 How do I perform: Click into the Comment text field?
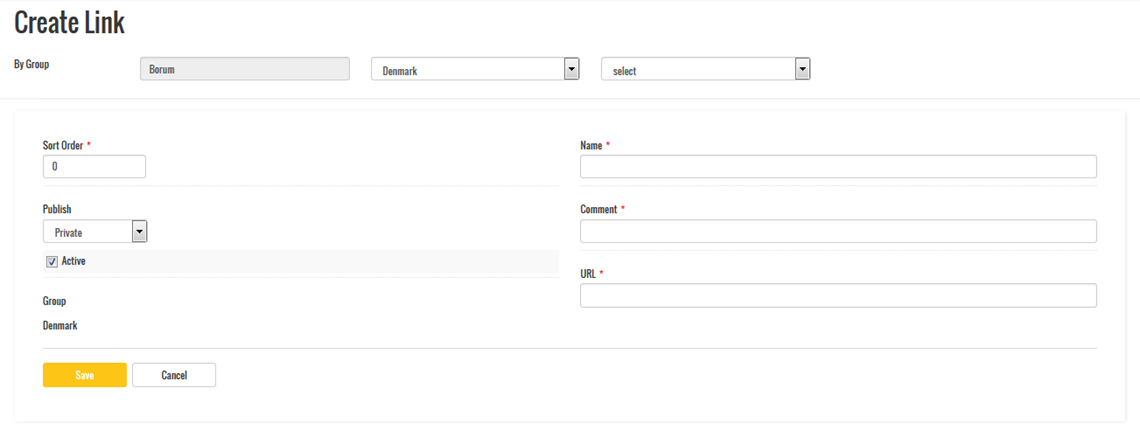pyautogui.click(x=838, y=232)
